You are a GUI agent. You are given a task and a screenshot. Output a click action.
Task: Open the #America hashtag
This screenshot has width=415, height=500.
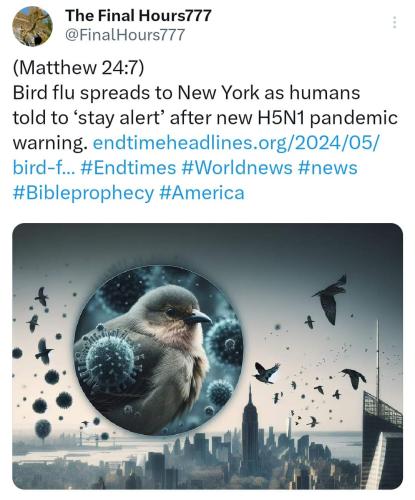202,193
